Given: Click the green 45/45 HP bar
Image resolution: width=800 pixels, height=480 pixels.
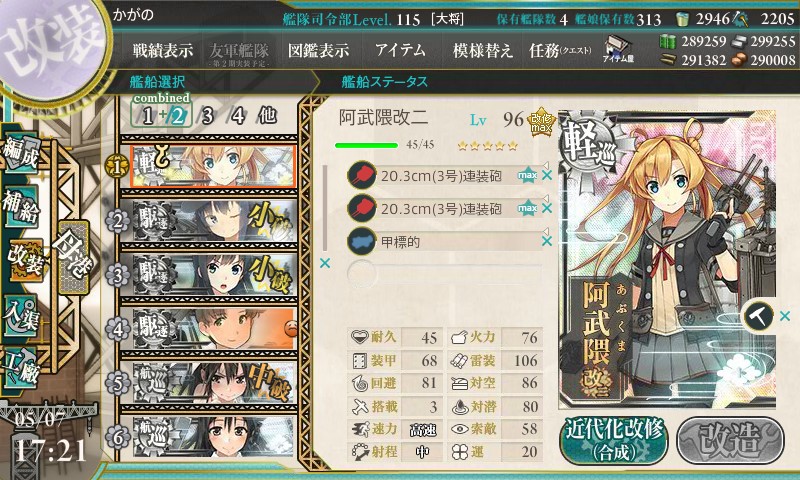Looking at the screenshot, I should [366, 145].
